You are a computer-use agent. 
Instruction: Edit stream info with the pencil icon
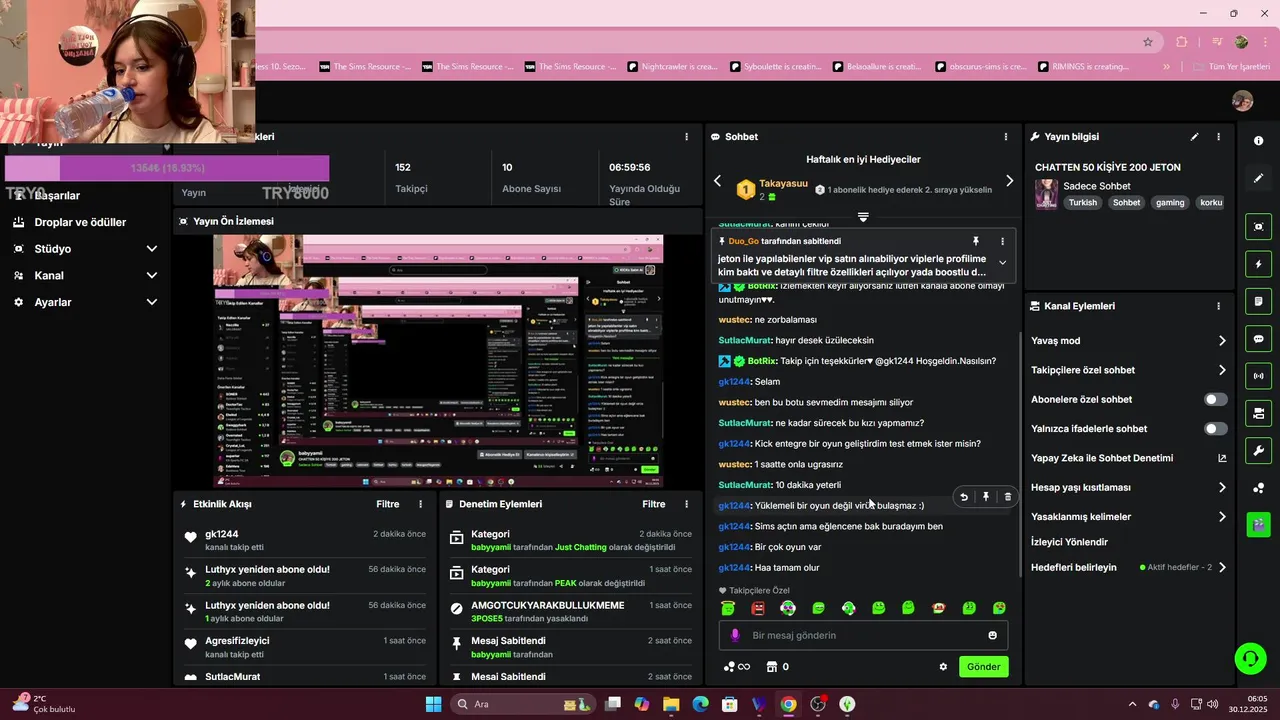tap(1194, 137)
